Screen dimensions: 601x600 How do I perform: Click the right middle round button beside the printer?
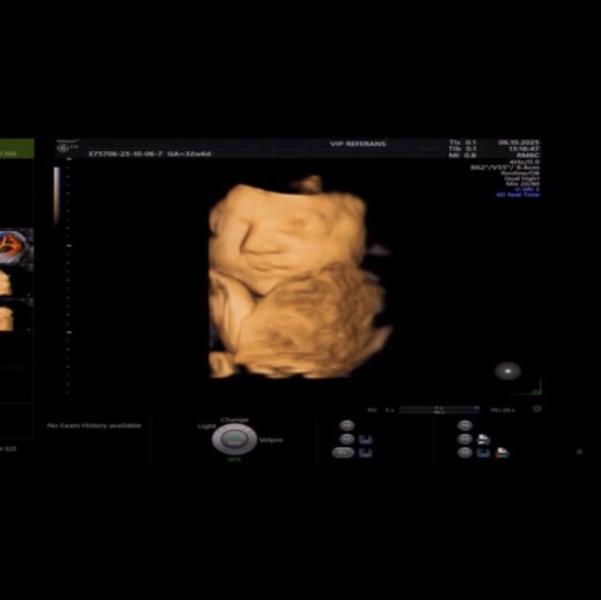point(465,439)
